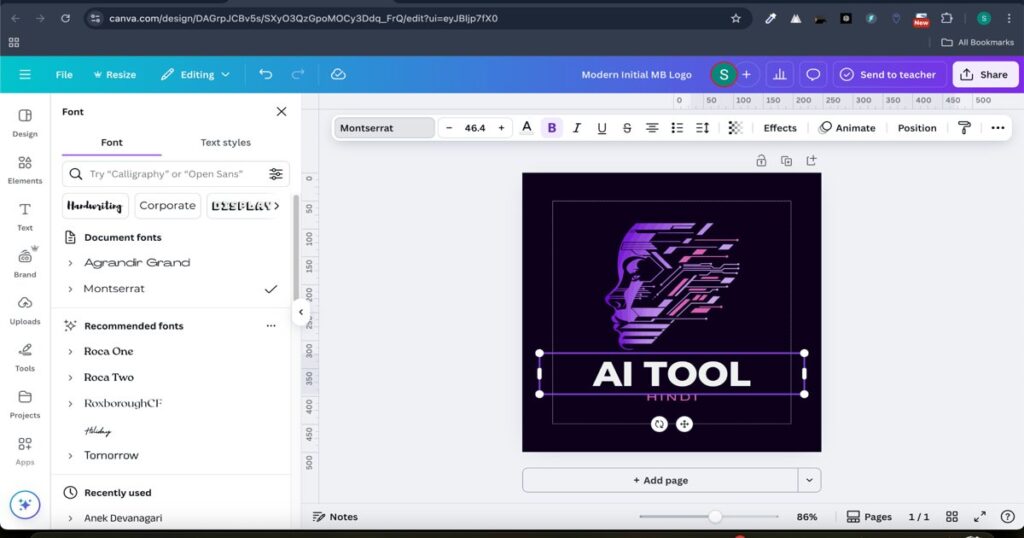This screenshot has width=1024, height=538.
Task: Toggle bulleted list formatting
Action: click(677, 128)
